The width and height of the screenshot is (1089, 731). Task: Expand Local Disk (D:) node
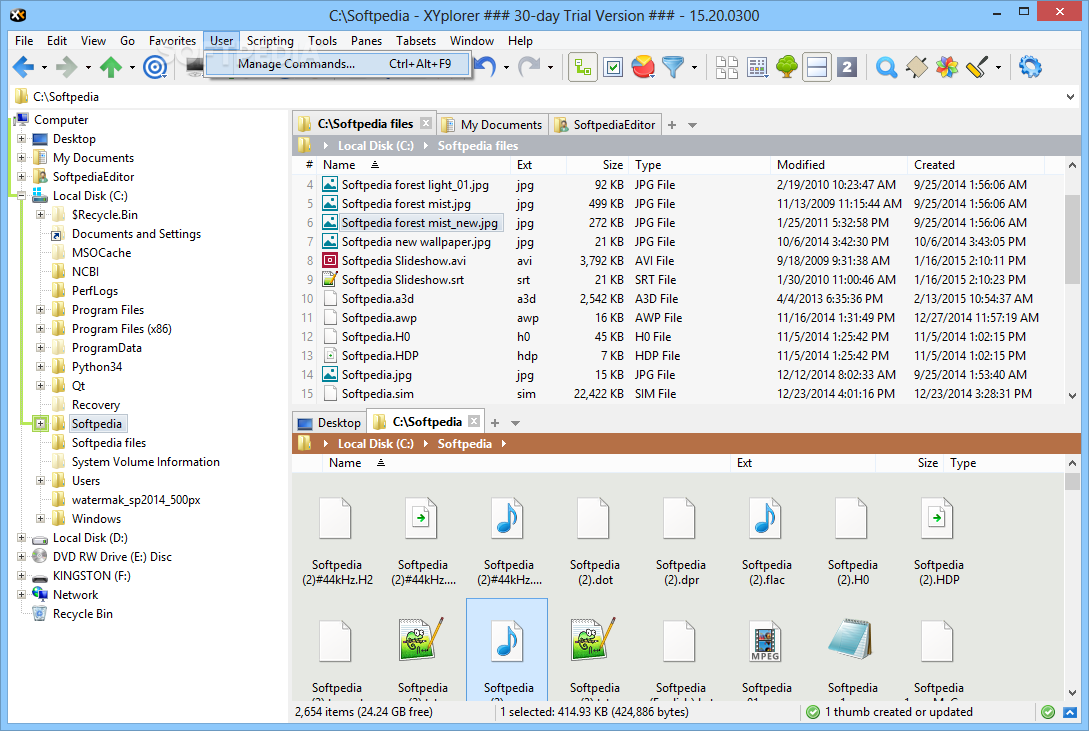[x=22, y=537]
